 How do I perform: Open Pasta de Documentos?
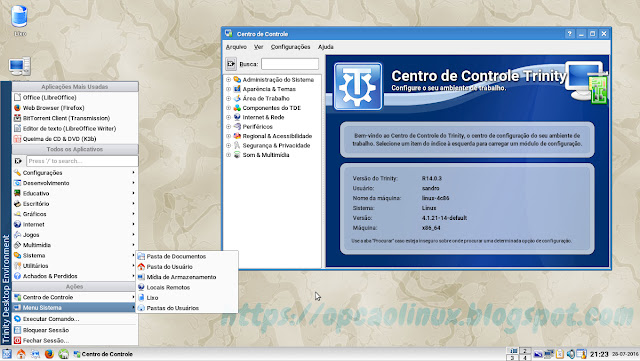(187, 256)
